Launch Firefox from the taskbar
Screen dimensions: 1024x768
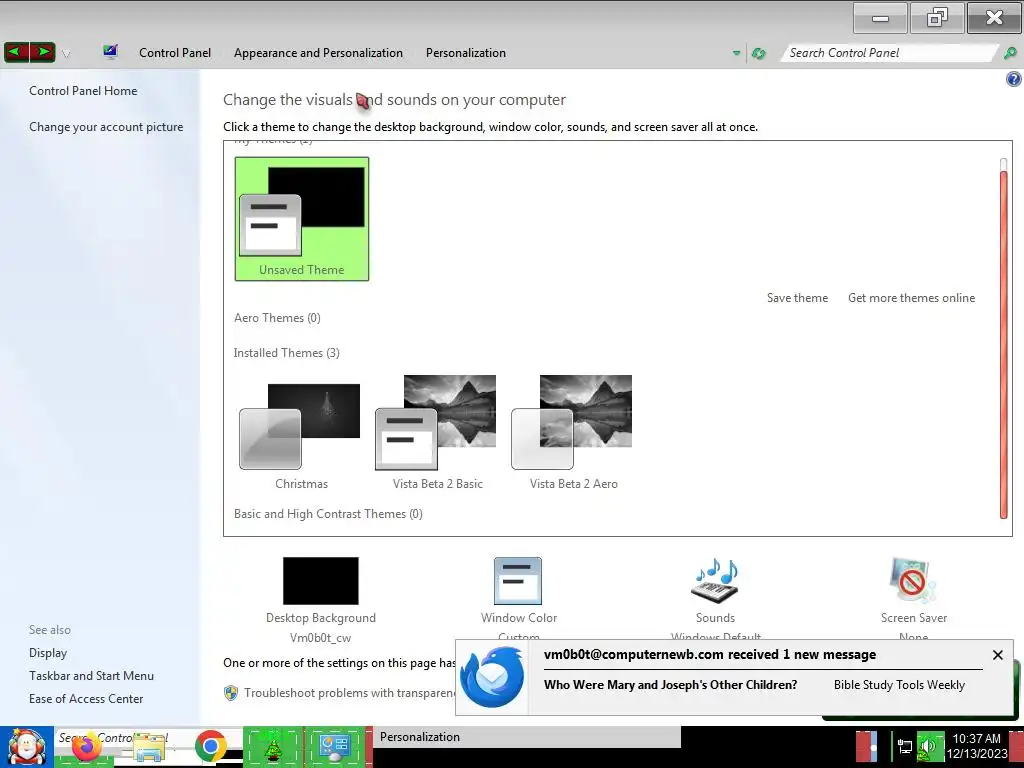[x=87, y=748]
